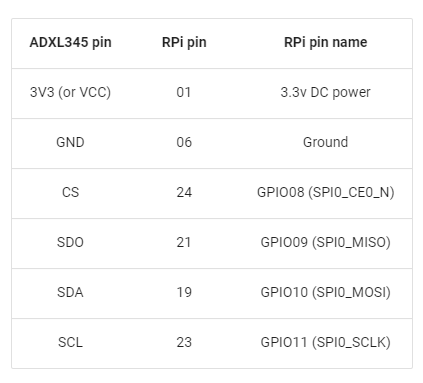This screenshot has height=383, width=423.
Task: Select the Ground pin name cell
Action: point(325,142)
